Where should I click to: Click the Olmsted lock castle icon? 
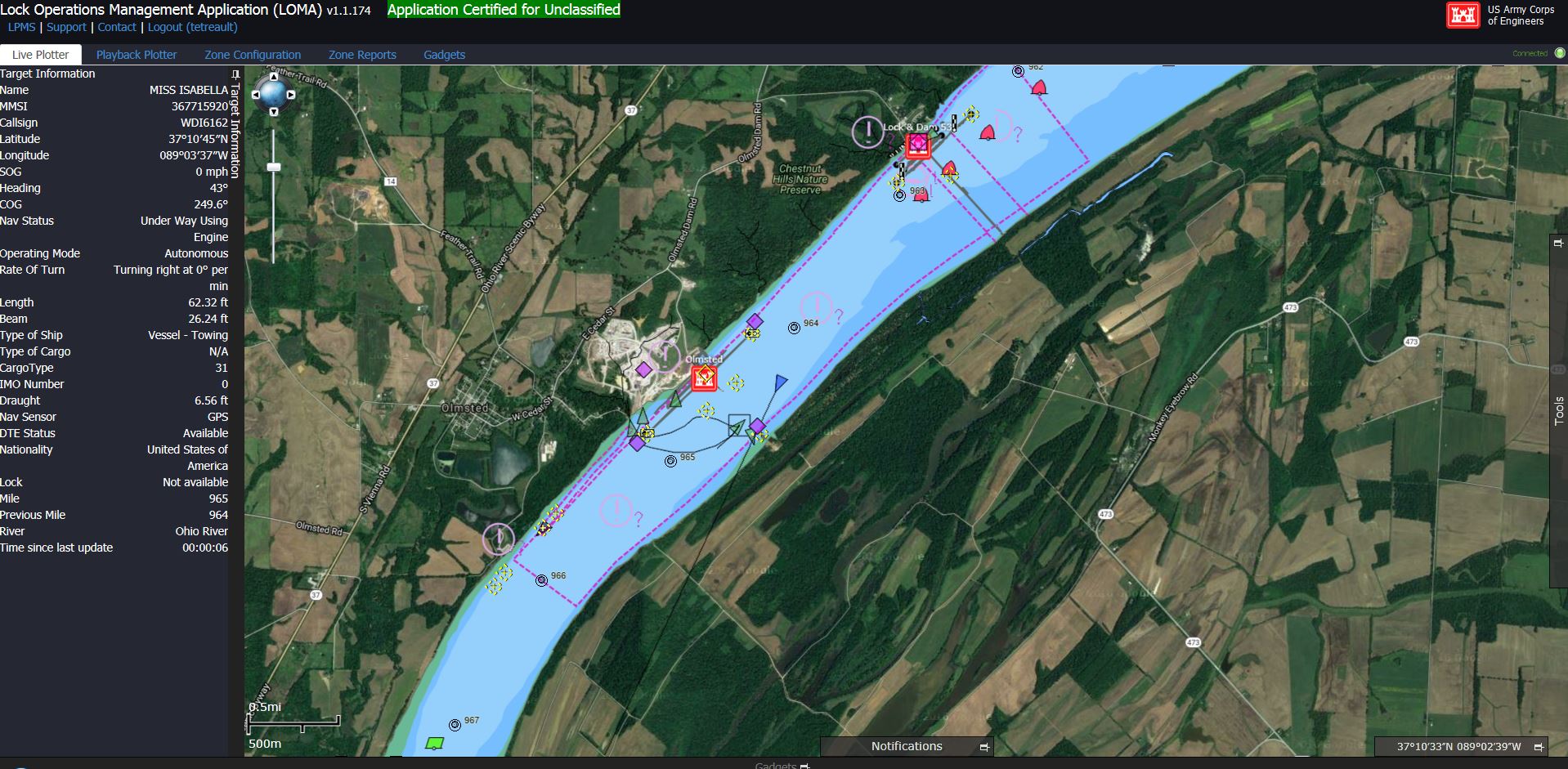tap(703, 378)
